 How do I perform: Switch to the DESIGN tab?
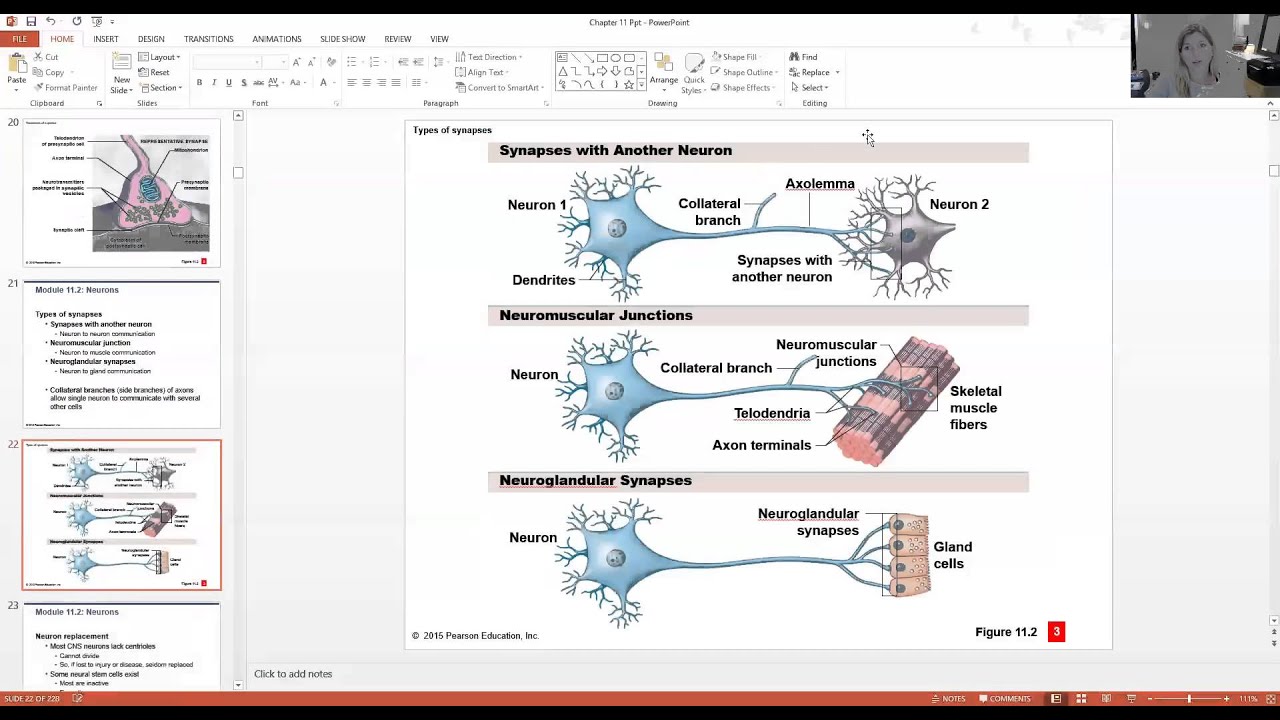(151, 39)
